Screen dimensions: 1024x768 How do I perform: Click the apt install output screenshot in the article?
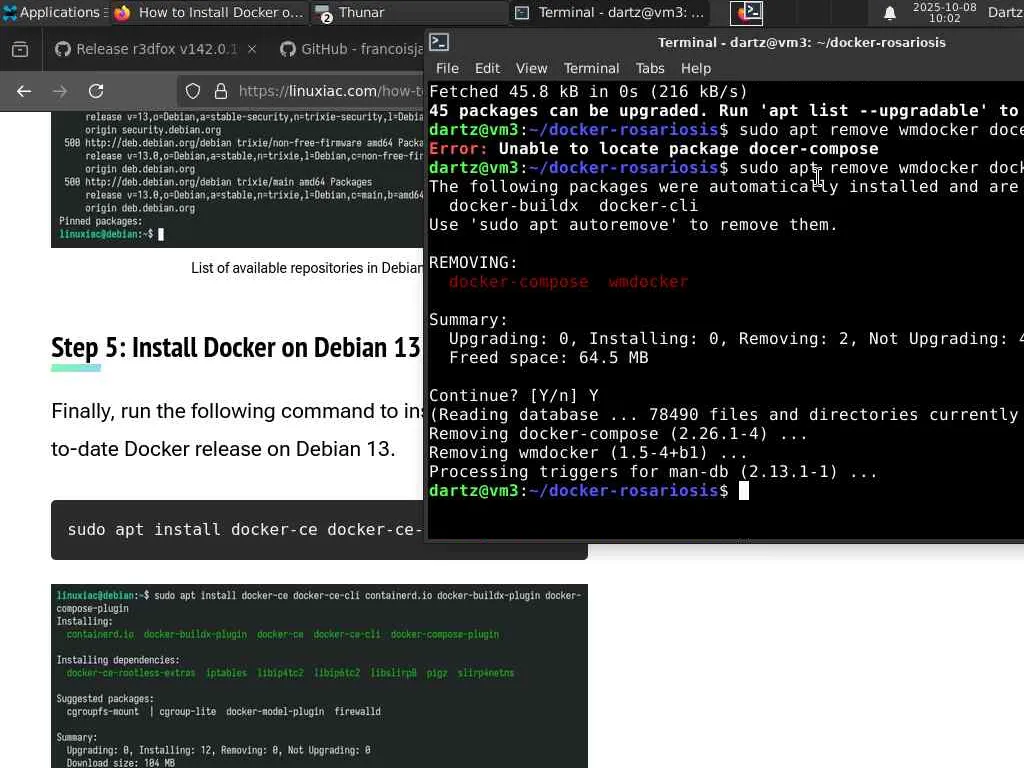(x=319, y=676)
